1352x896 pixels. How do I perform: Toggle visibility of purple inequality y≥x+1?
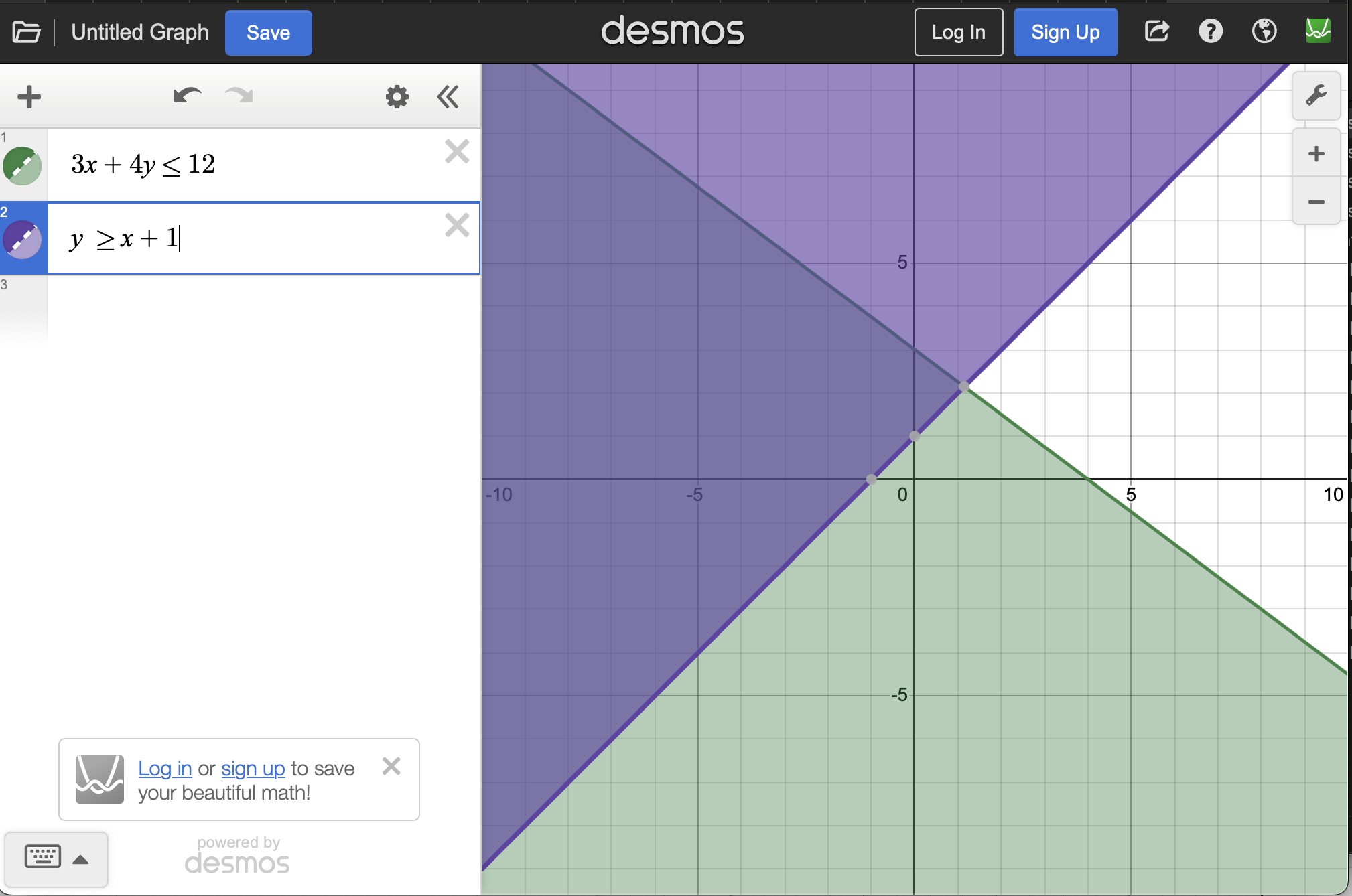click(x=22, y=239)
